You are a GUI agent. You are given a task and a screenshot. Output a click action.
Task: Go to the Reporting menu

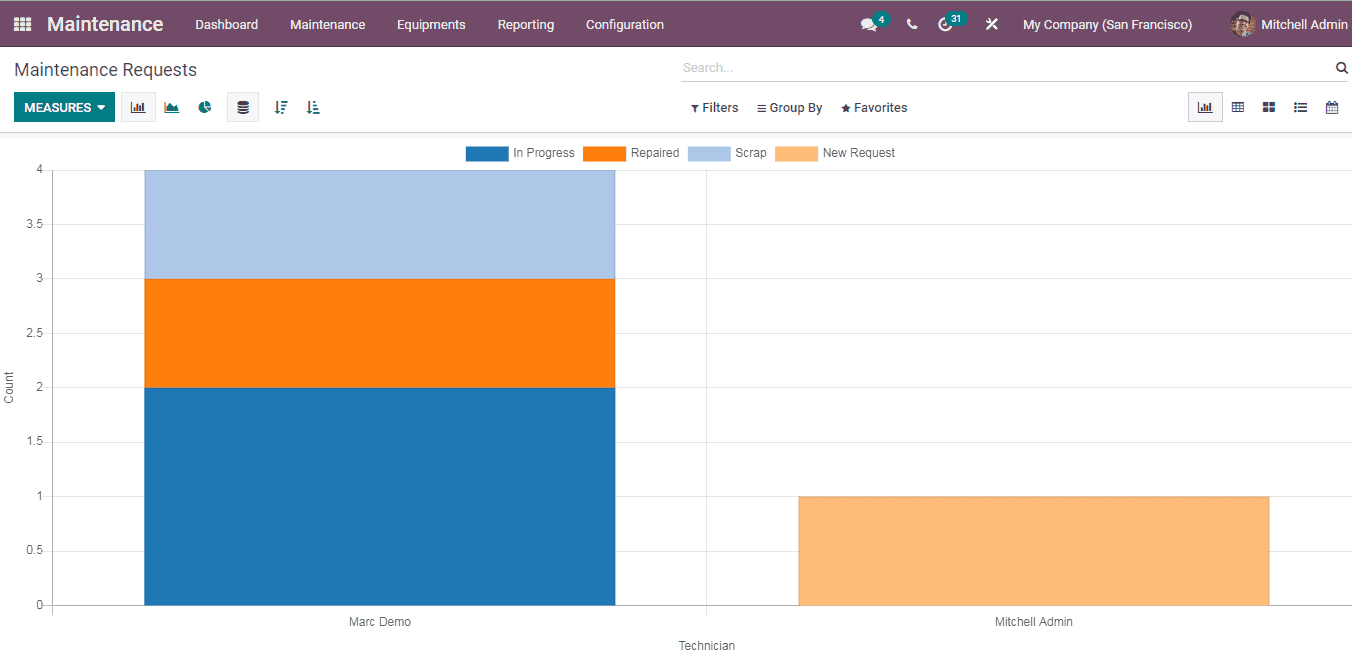(525, 24)
